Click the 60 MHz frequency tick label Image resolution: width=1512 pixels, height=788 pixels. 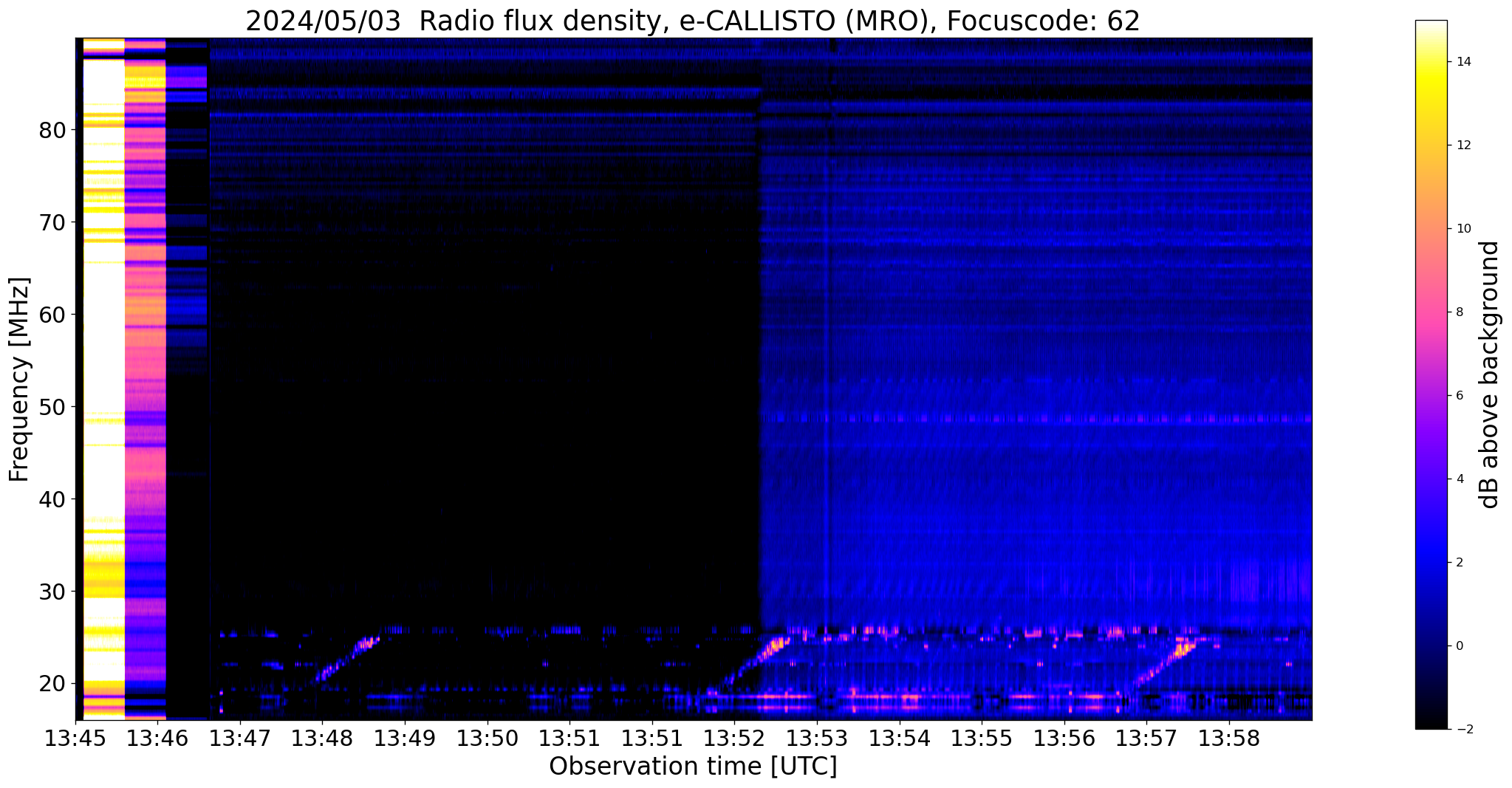pyautogui.click(x=52, y=315)
